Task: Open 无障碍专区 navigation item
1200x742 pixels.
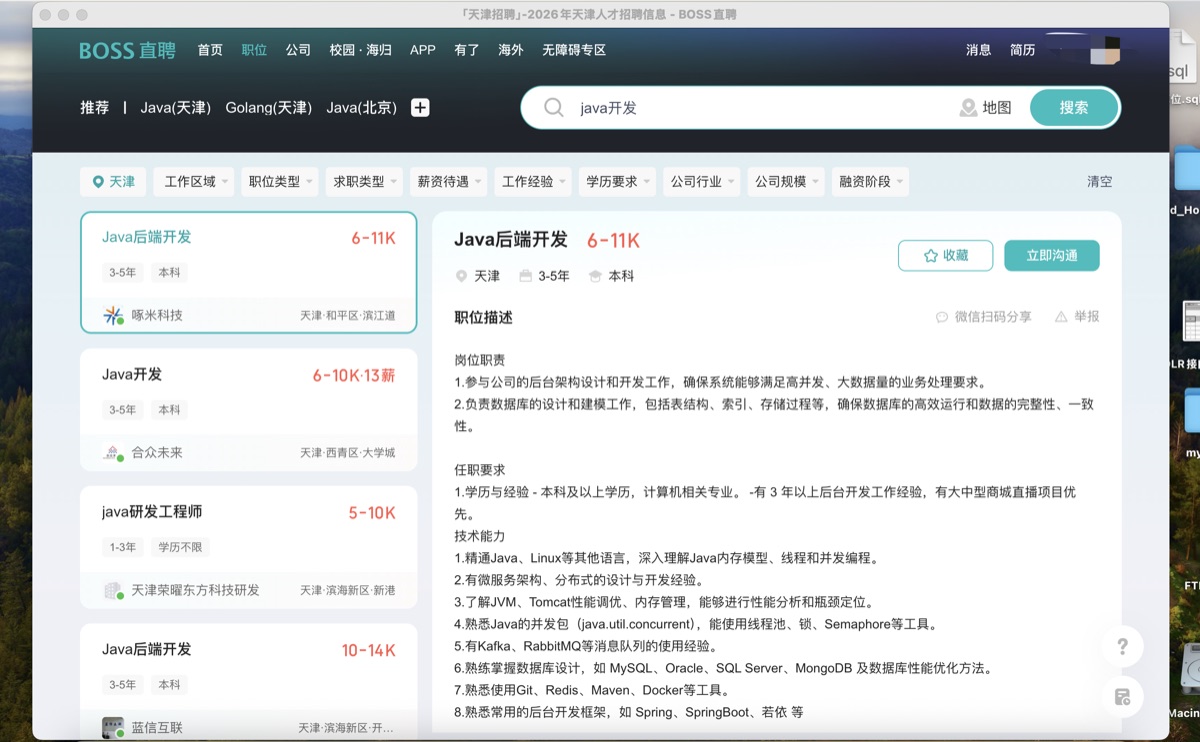Action: click(x=574, y=50)
